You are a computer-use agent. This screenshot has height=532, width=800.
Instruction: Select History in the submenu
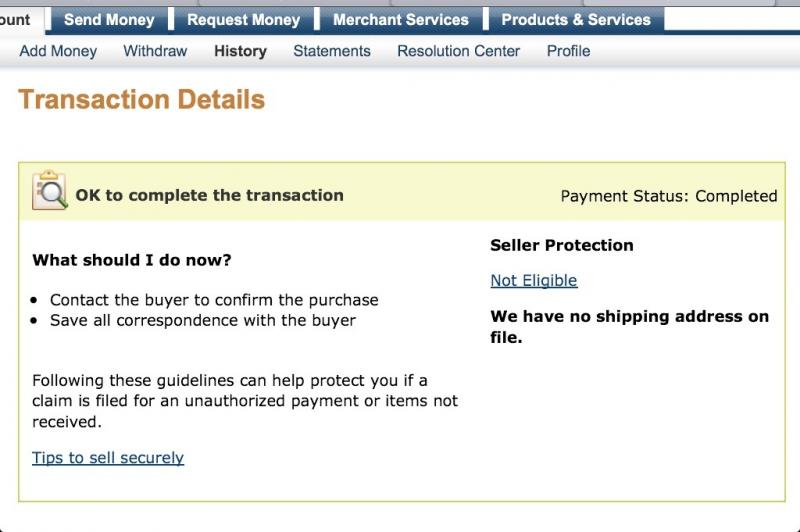[240, 51]
